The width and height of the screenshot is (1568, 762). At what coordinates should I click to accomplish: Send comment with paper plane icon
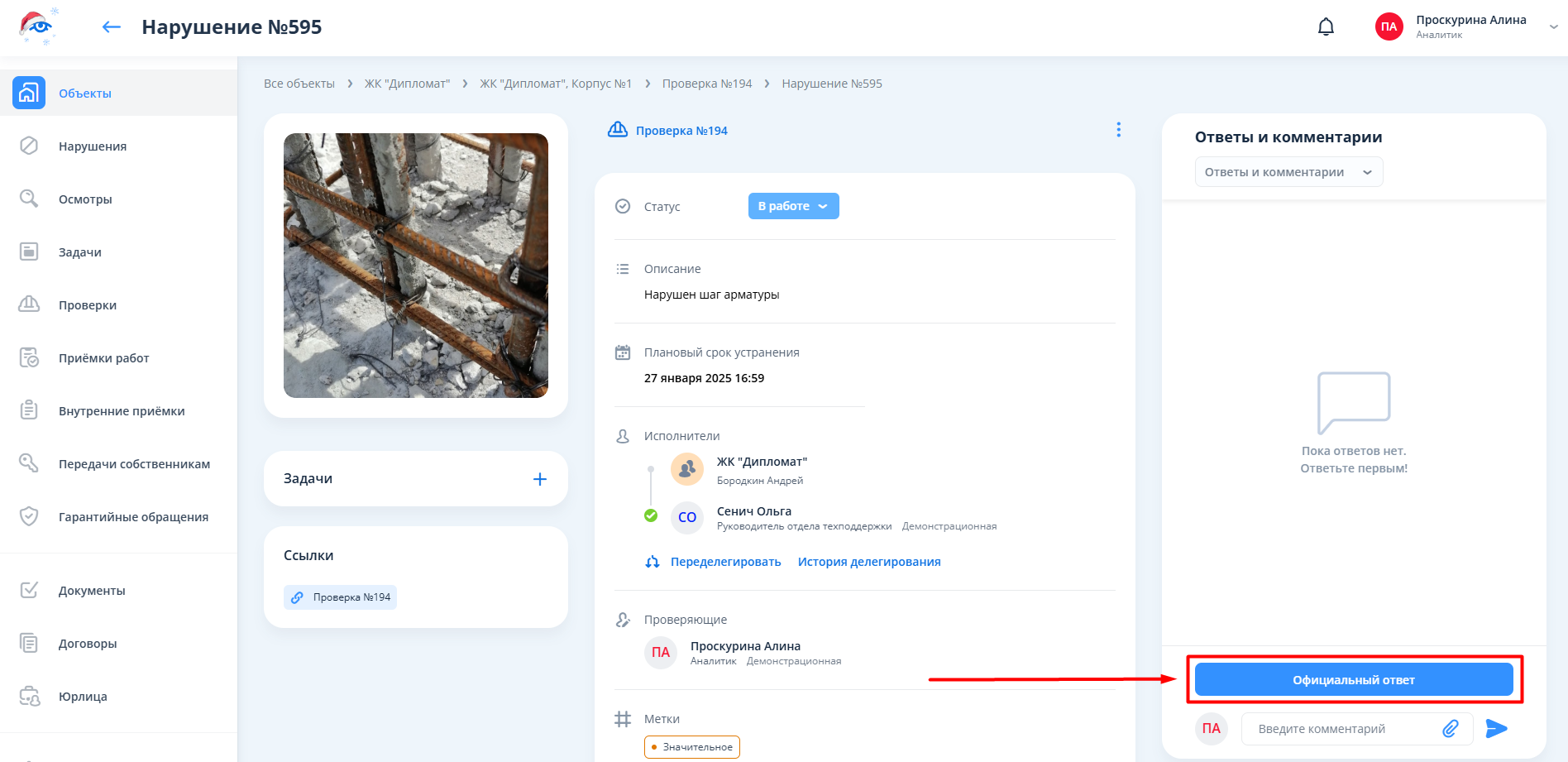(1496, 729)
